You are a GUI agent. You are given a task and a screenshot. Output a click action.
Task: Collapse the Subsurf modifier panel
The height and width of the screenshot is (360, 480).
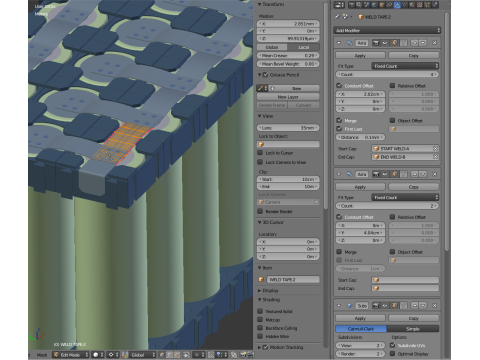point(339,305)
